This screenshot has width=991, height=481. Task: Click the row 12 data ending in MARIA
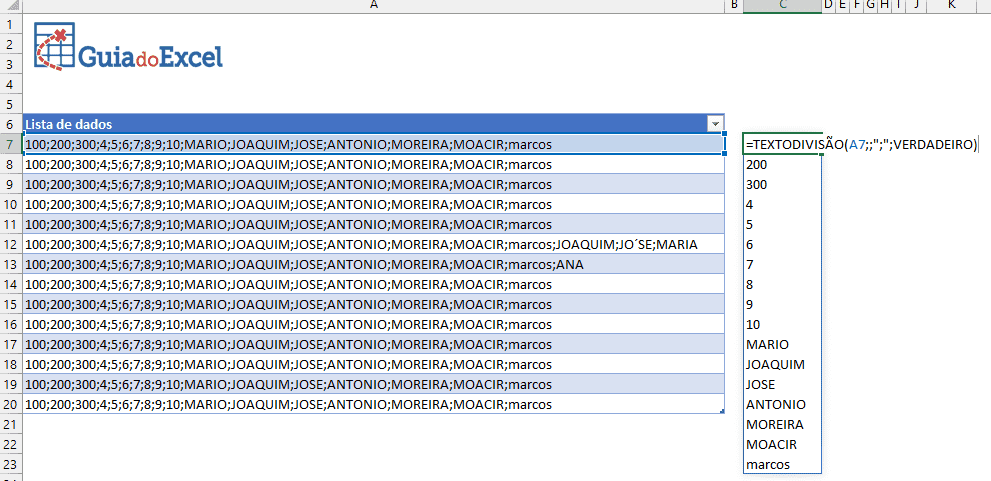360,244
